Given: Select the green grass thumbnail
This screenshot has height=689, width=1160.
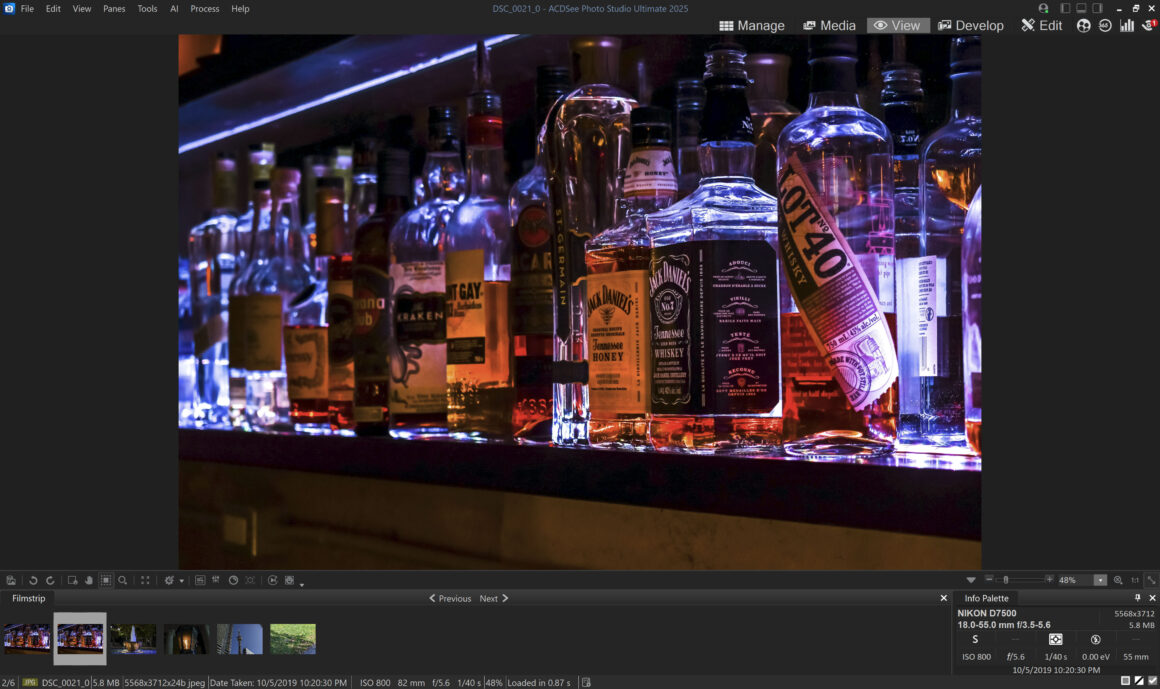Looking at the screenshot, I should (x=293, y=639).
